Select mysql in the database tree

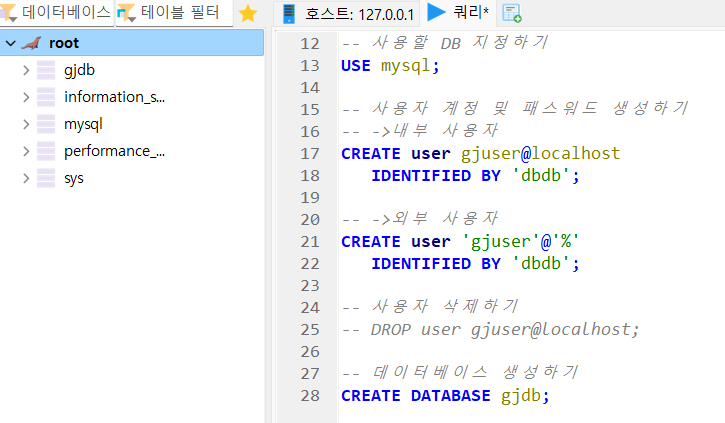click(x=83, y=124)
